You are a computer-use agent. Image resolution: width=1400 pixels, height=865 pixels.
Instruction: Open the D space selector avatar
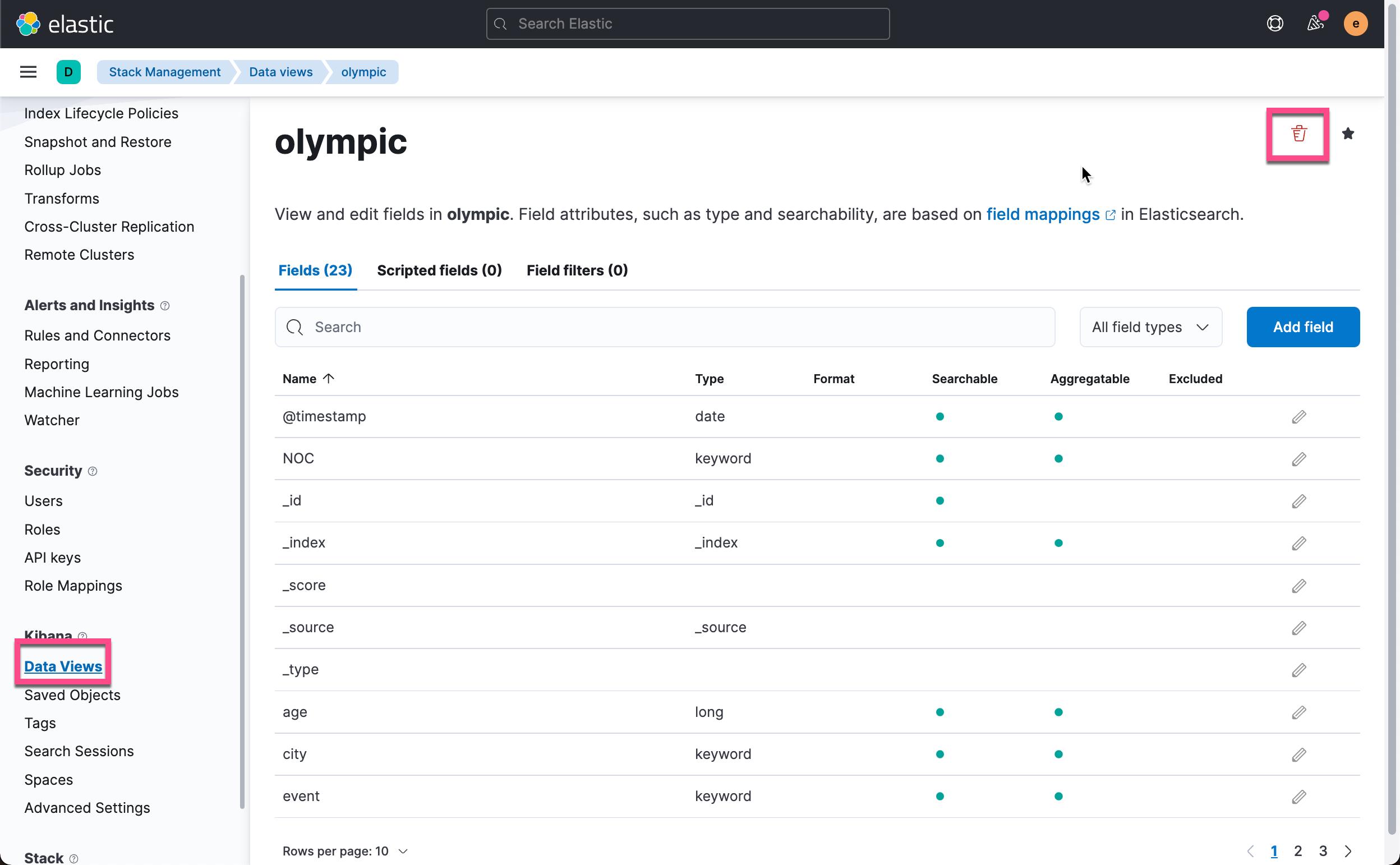pyautogui.click(x=68, y=72)
